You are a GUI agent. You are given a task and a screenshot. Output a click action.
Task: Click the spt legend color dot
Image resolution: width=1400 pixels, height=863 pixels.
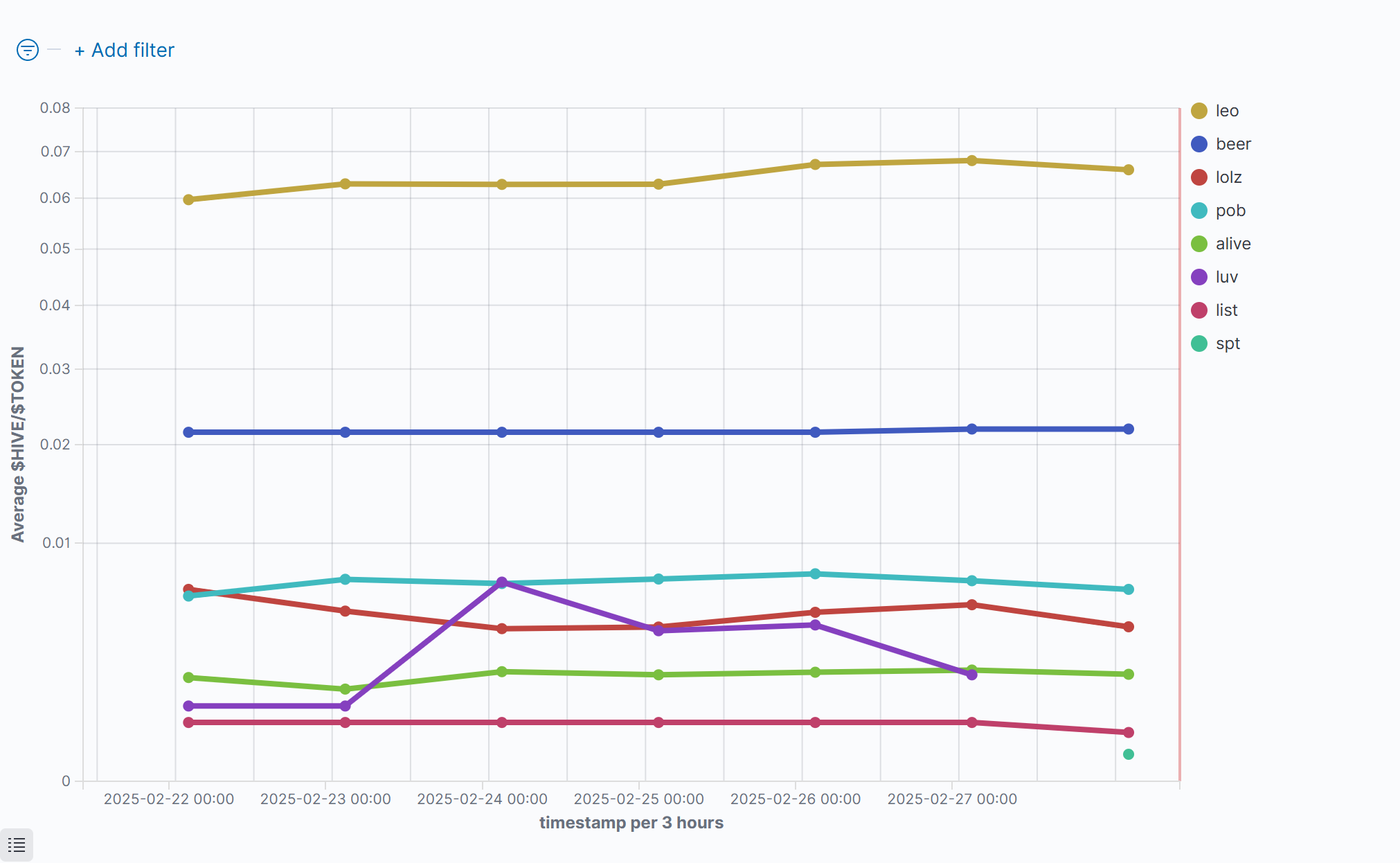(x=1199, y=344)
